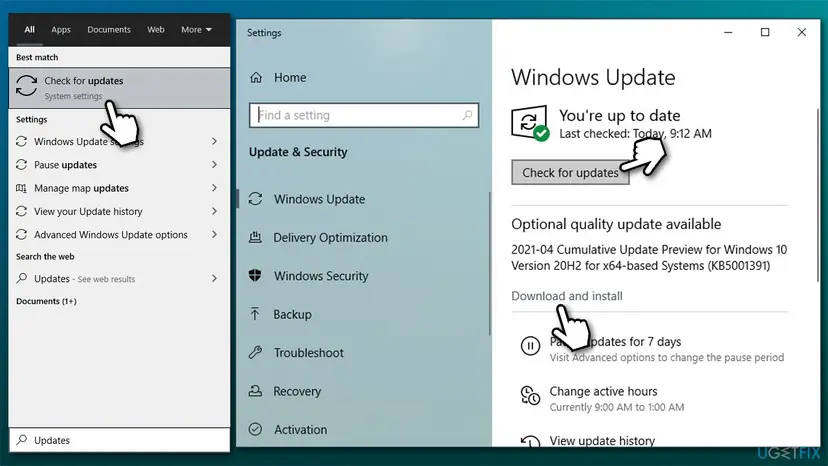Image resolution: width=828 pixels, height=466 pixels.
Task: Click the Settings sidebar scrollbar
Action: (x=490, y=263)
